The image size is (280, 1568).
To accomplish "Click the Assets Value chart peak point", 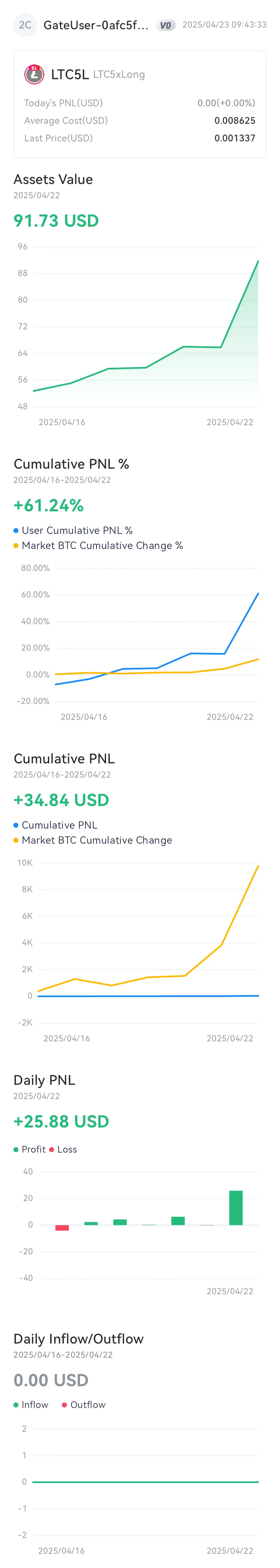I will [258, 261].
